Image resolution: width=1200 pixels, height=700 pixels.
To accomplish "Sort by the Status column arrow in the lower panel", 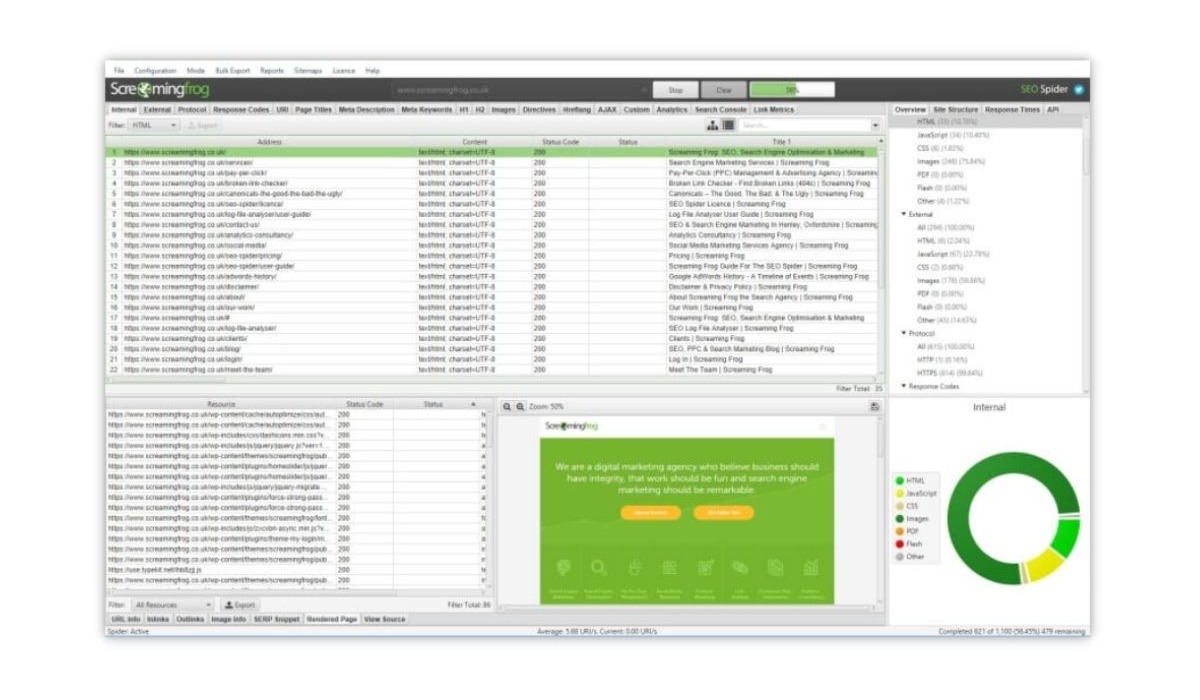I will click(x=474, y=404).
